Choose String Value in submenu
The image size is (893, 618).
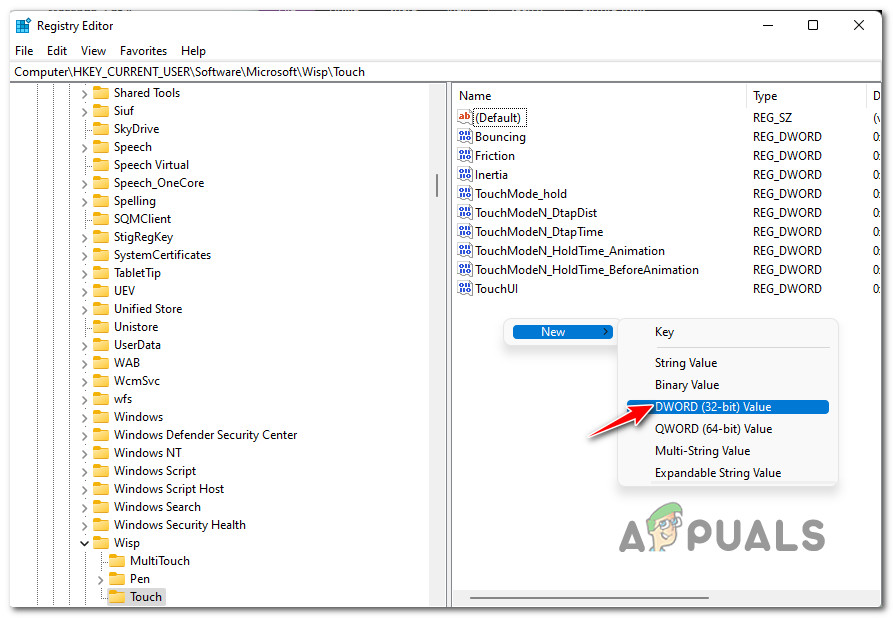click(x=728, y=363)
